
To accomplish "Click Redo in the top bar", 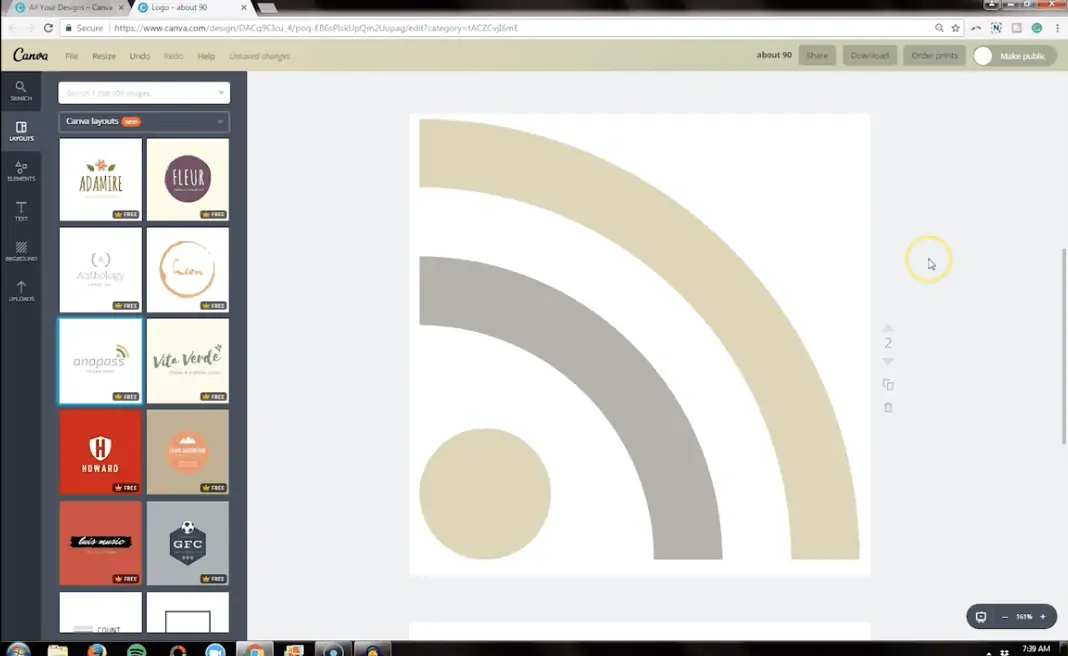I will click(x=173, y=56).
